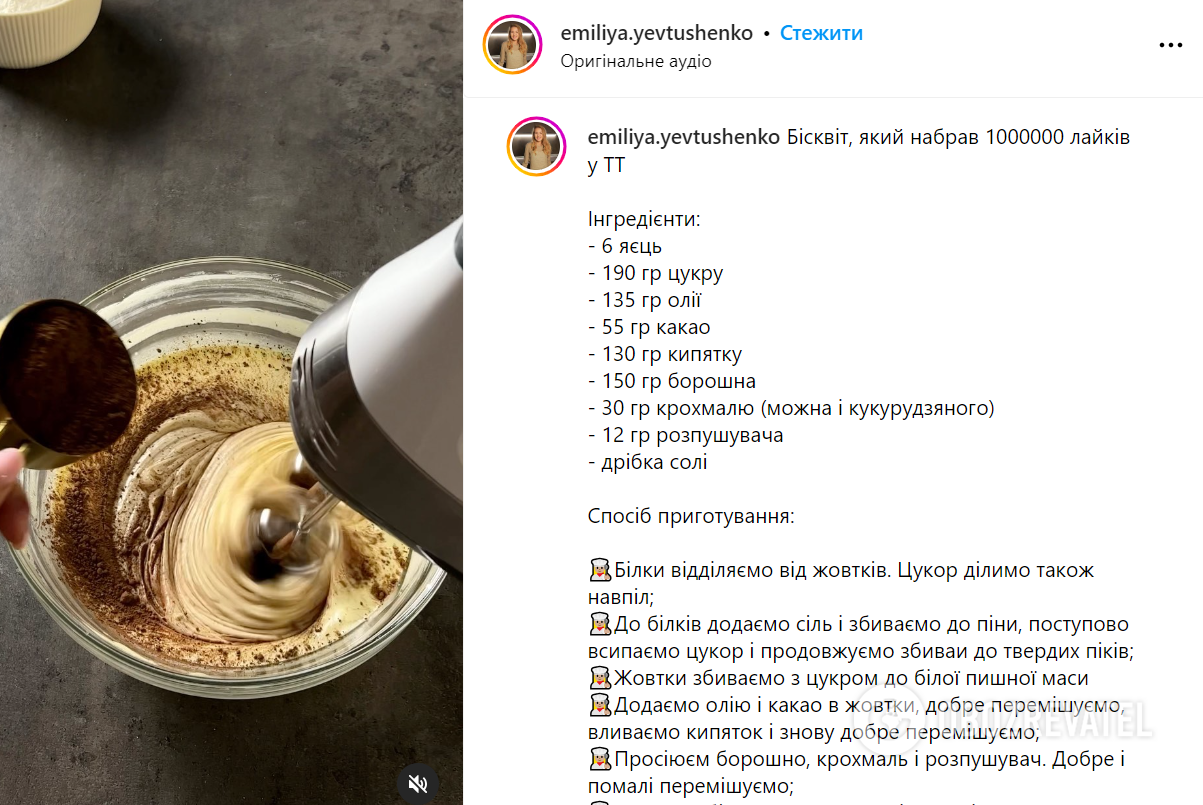
Task: Click the 30 гр крохмалю ingredient line
Action: 791,408
